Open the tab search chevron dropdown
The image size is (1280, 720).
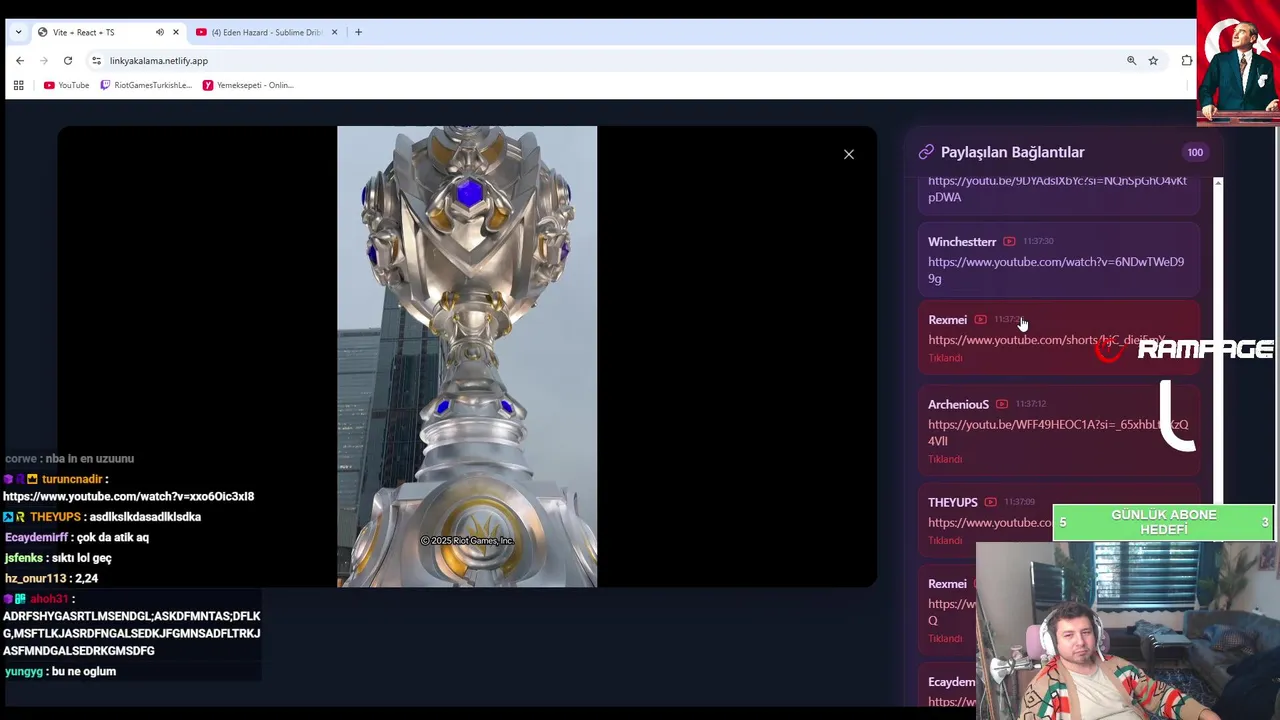[x=18, y=32]
